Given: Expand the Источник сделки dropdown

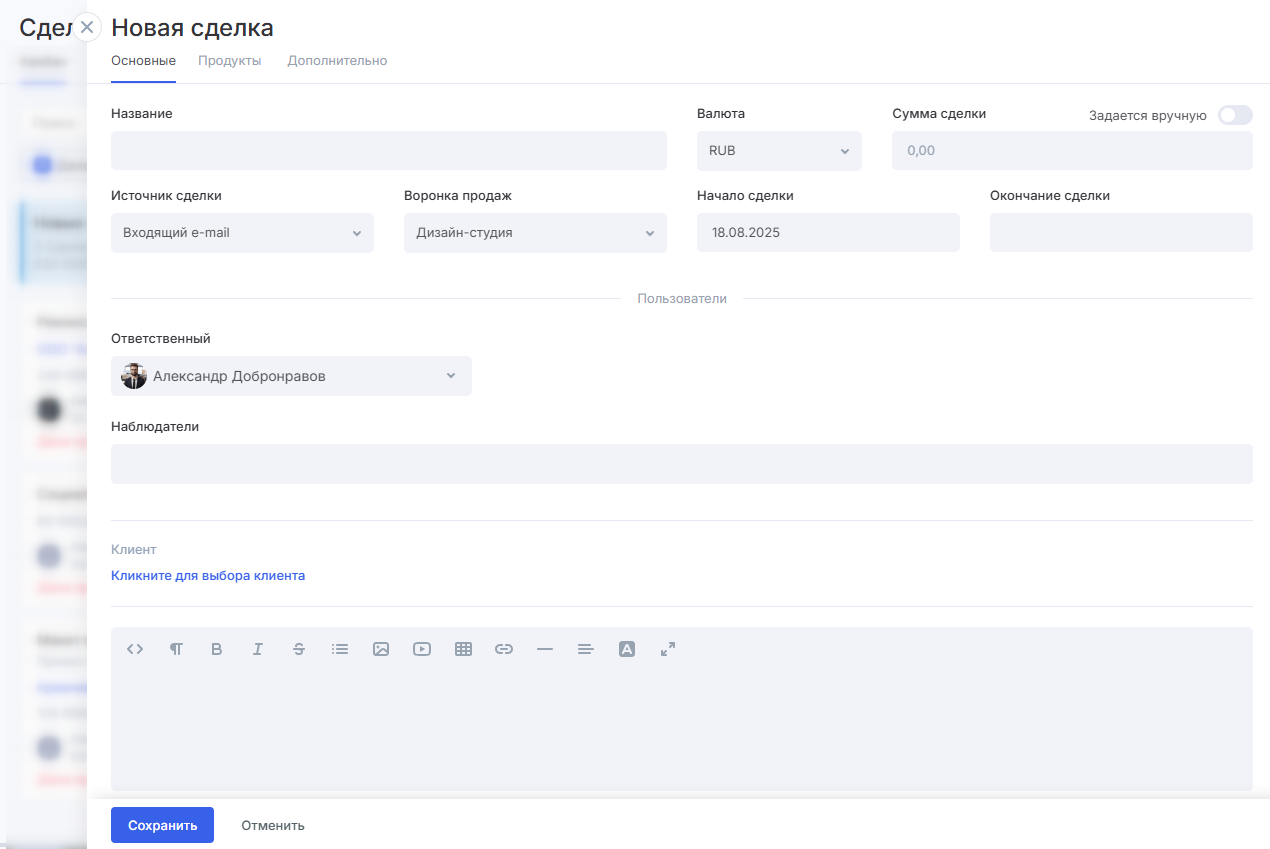Looking at the screenshot, I should [242, 233].
